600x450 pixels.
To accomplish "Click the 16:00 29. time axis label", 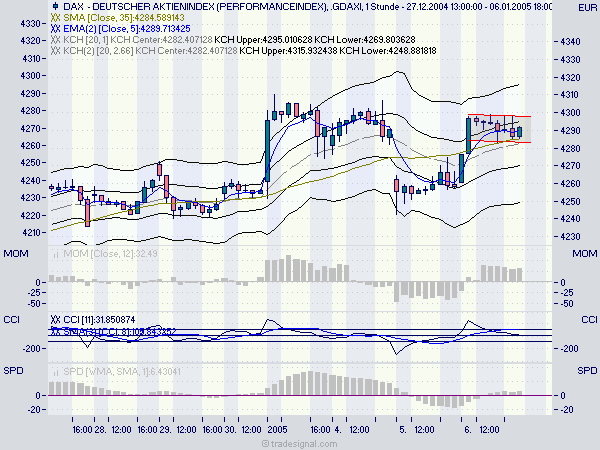I will pyautogui.click(x=154, y=429).
